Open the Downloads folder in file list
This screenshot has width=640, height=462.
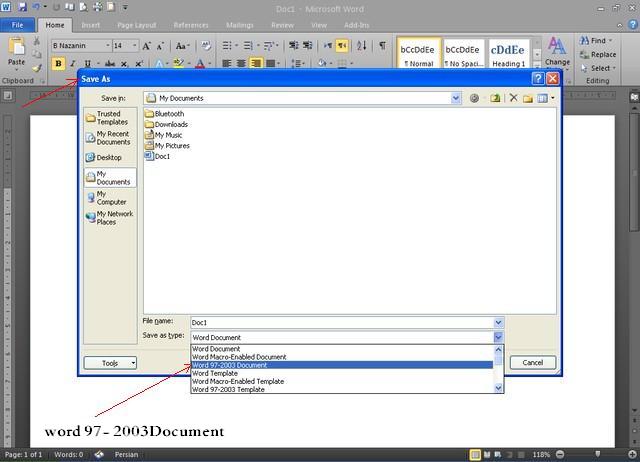[170, 124]
